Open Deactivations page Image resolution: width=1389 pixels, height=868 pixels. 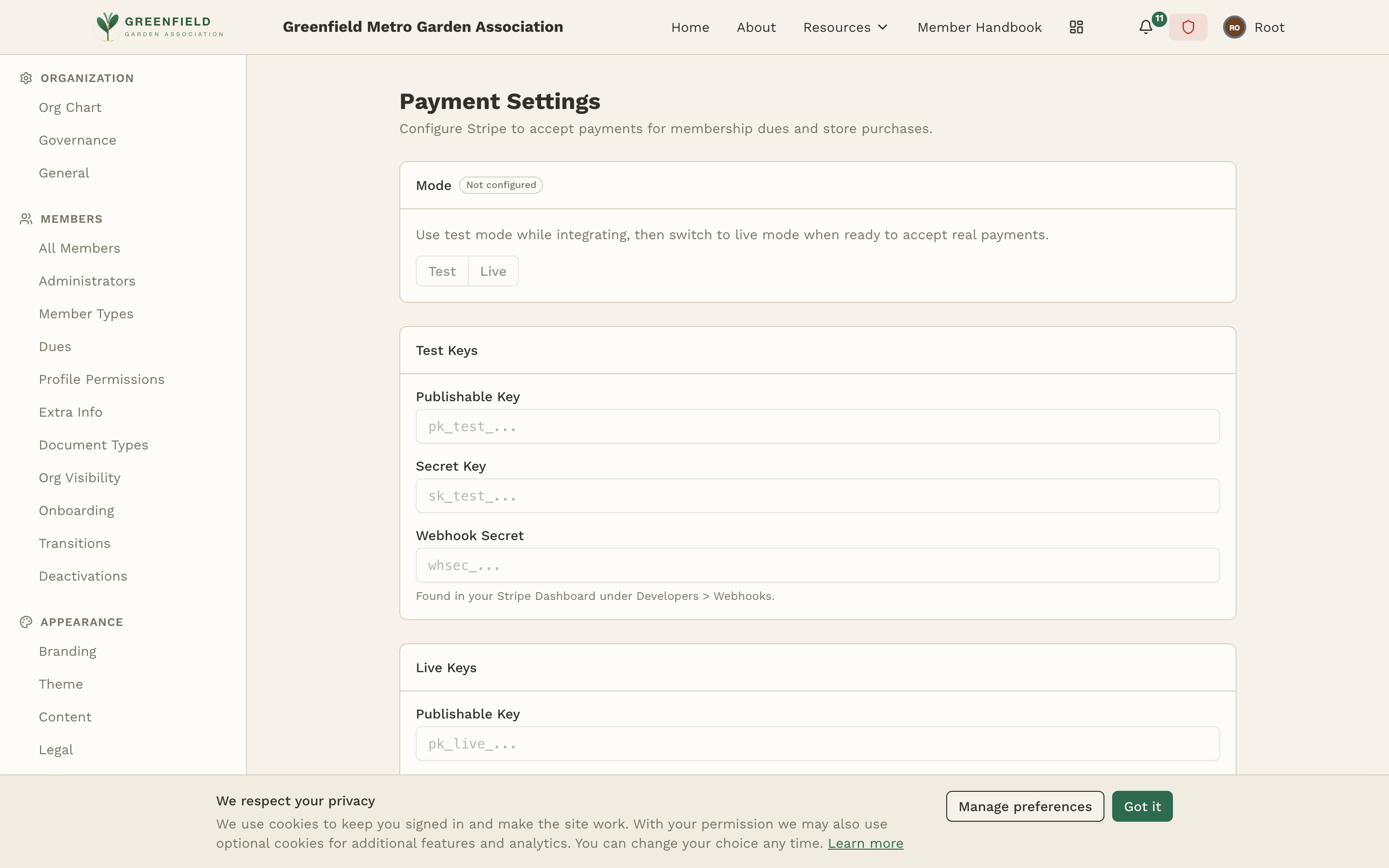pos(83,575)
